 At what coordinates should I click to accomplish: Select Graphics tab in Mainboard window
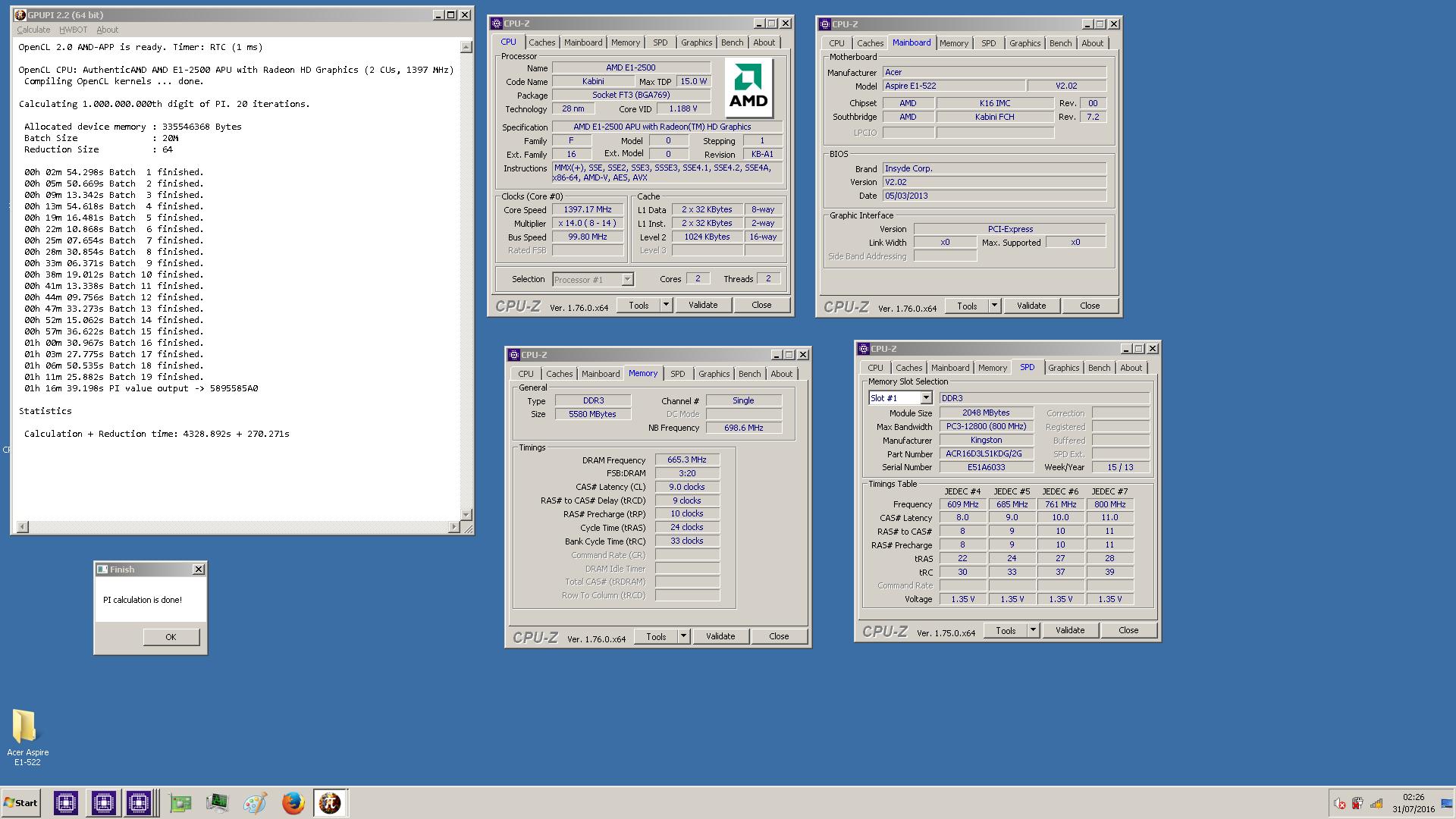pos(1025,43)
